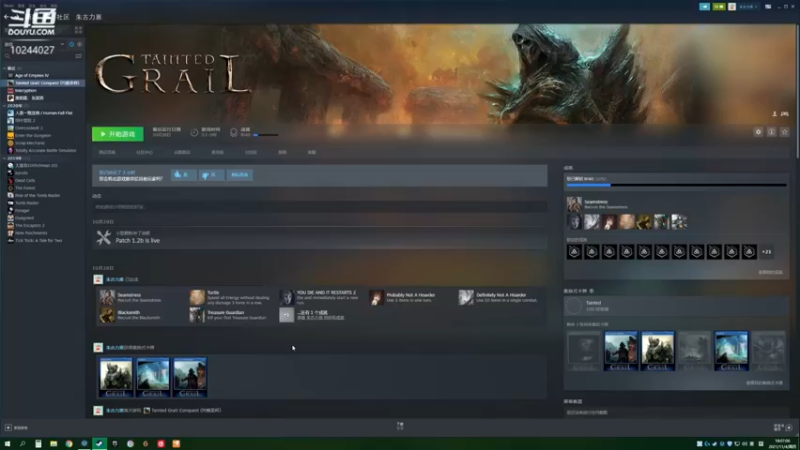Open Chrome from the taskbar
The height and width of the screenshot is (450, 800).
click(69, 444)
